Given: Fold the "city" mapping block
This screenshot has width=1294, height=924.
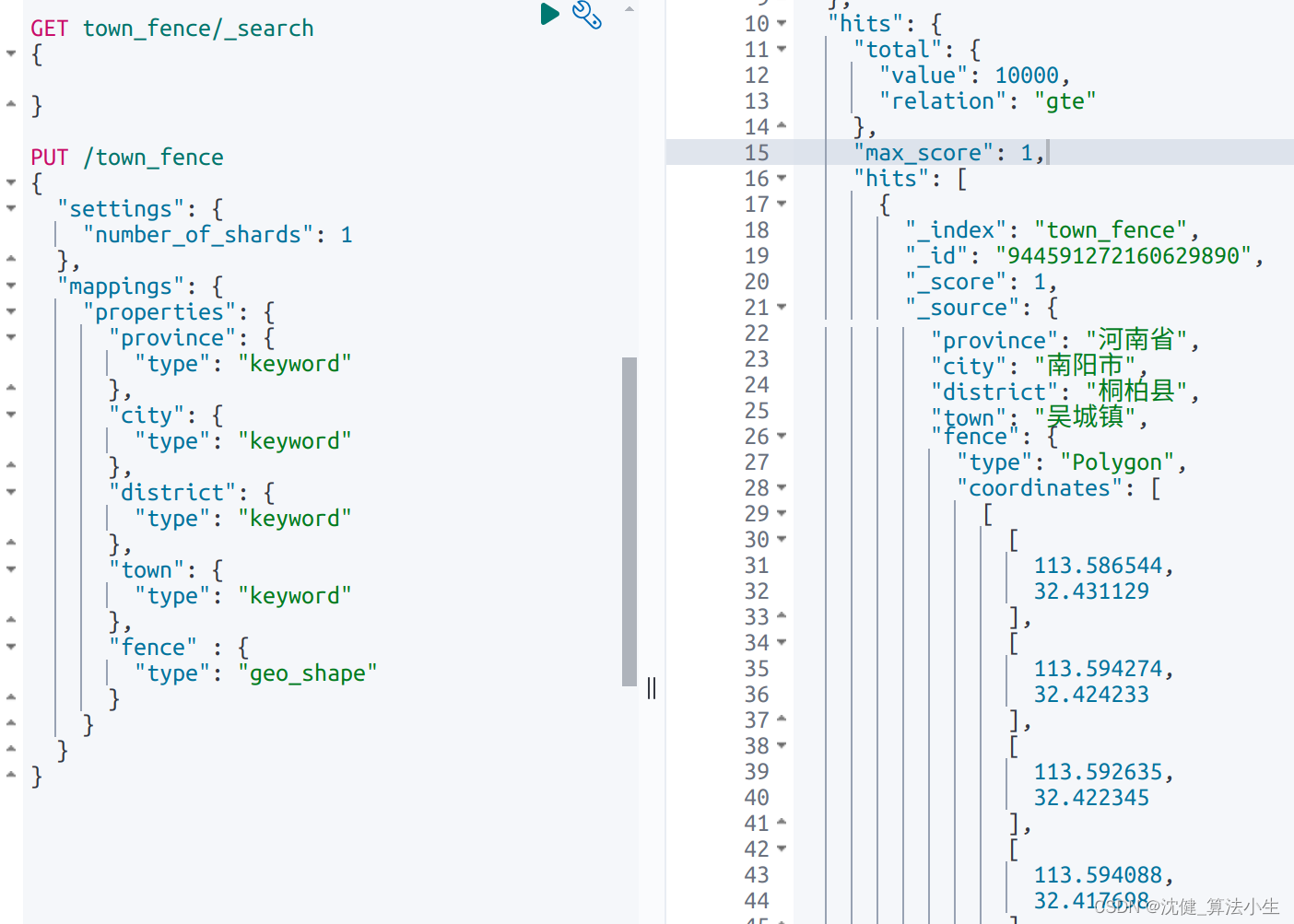Looking at the screenshot, I should coord(11,415).
